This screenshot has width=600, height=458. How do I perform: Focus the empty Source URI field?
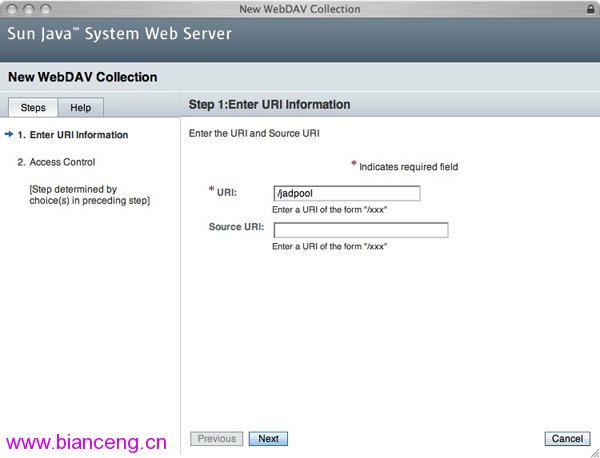360,230
